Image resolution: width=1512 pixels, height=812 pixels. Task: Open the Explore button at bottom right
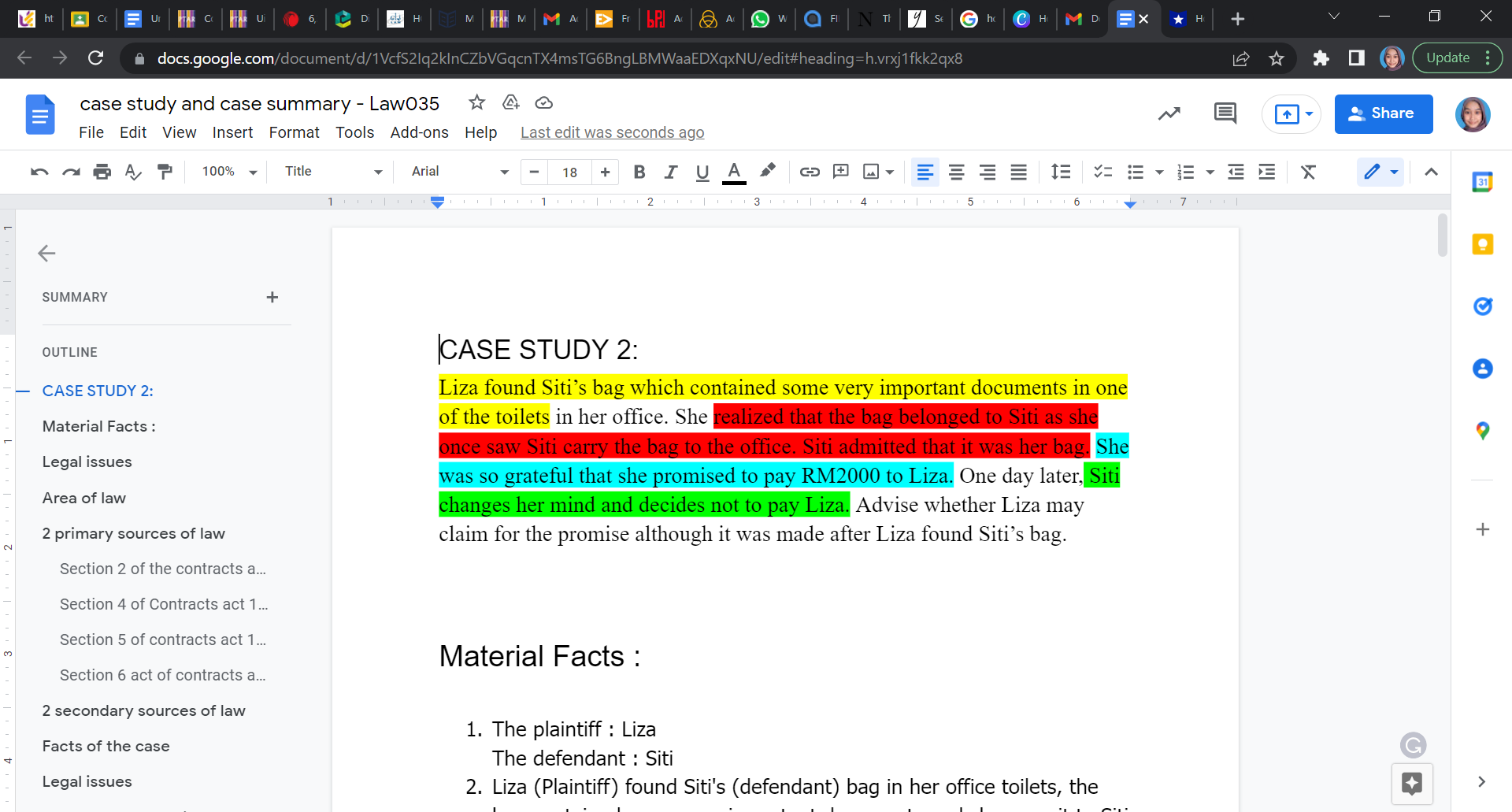coord(1412,784)
